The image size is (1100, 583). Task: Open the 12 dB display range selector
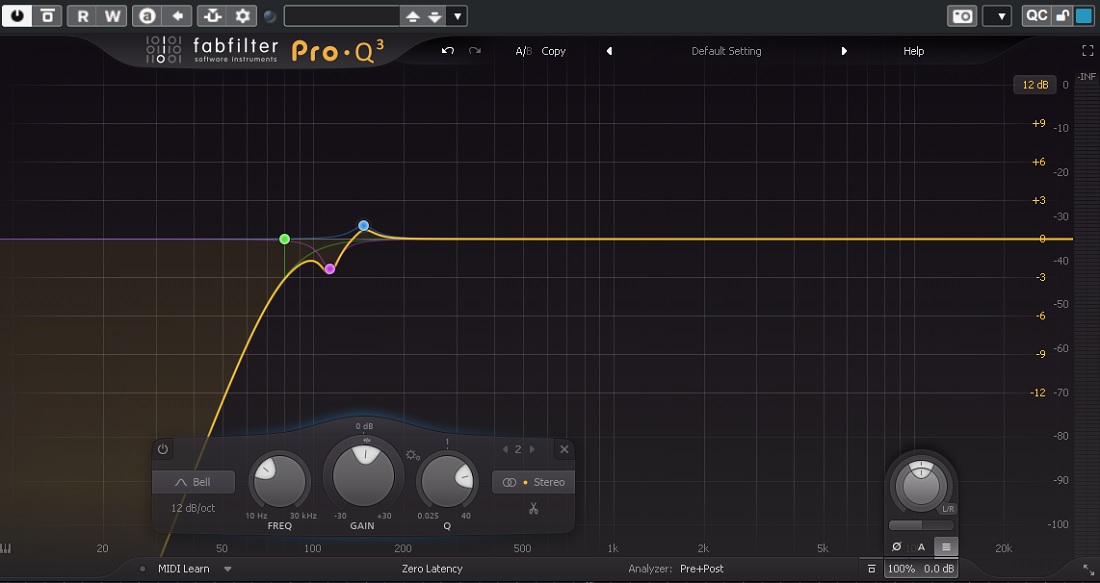1035,85
